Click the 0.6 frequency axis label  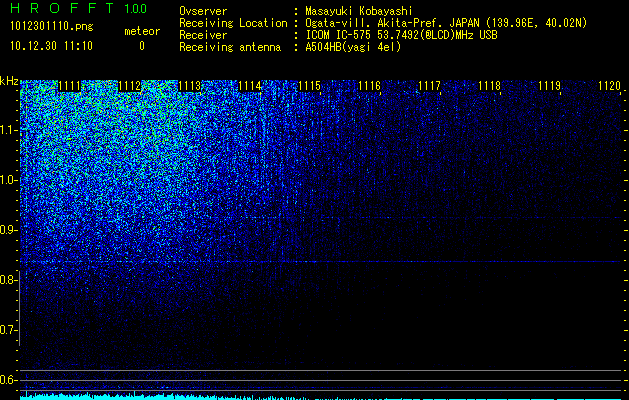(x=8, y=380)
